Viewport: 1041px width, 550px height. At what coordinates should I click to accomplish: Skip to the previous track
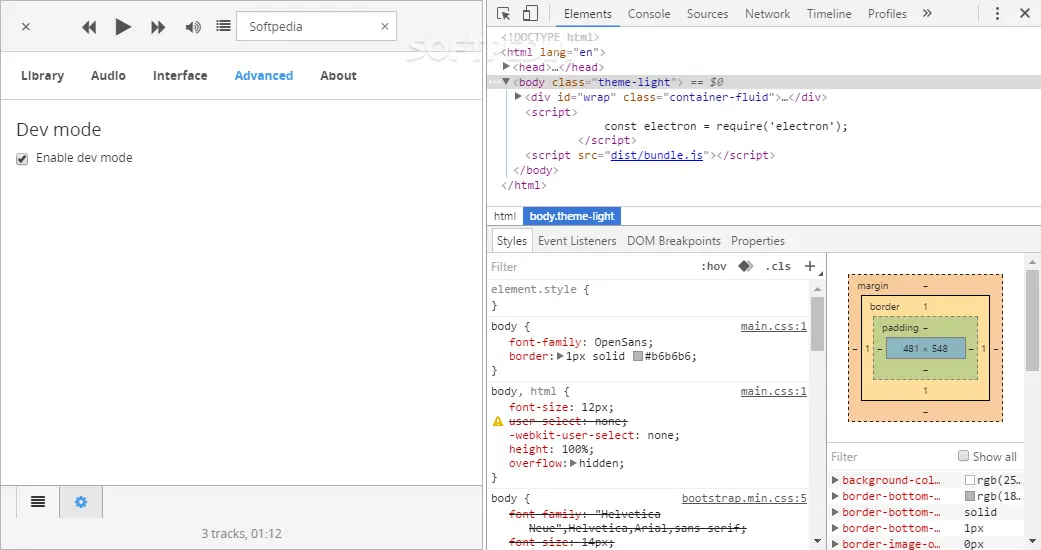[89, 27]
